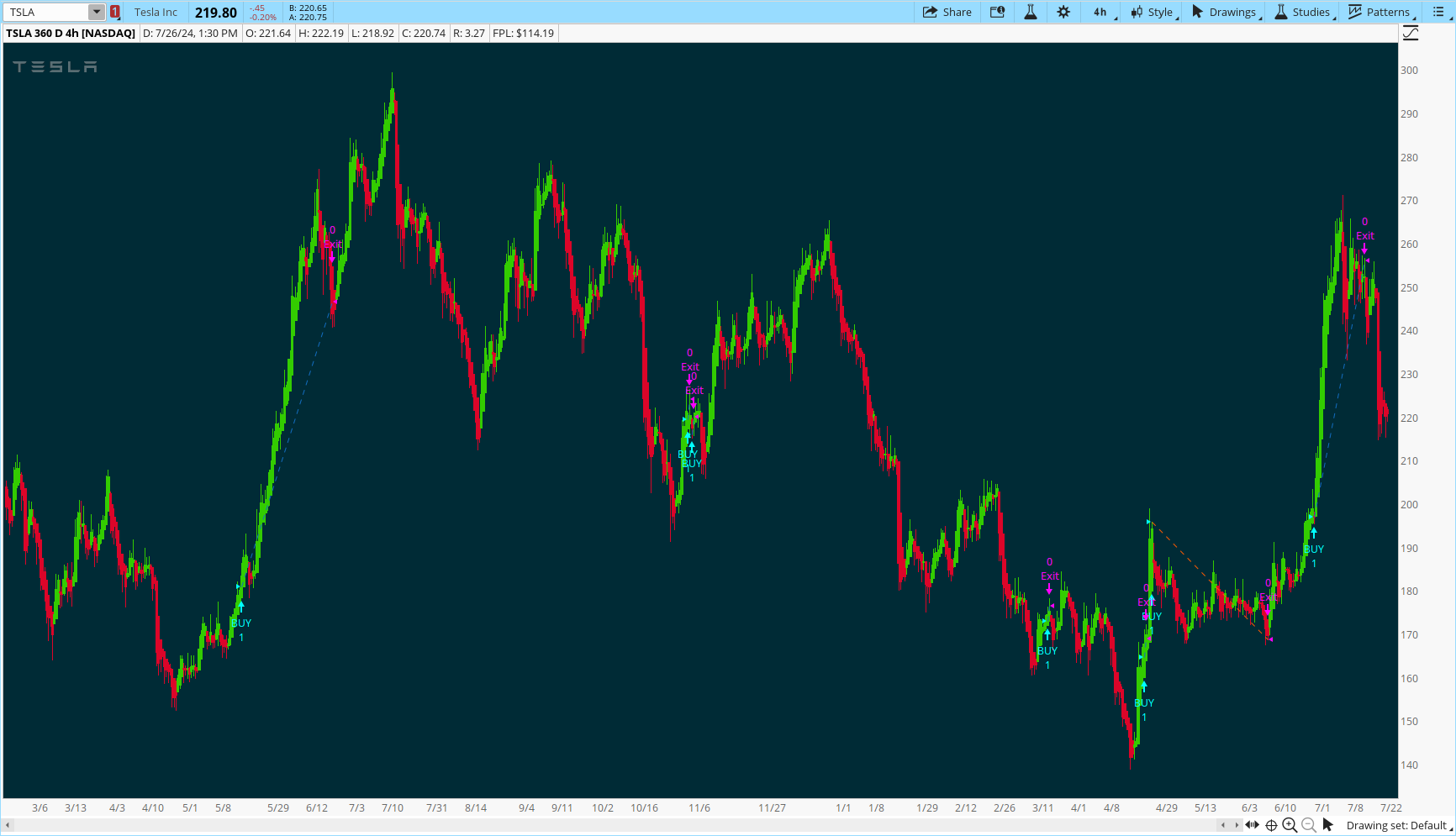Viewport: 1456px width, 836px height.
Task: Click the scroll right arrow at bottom
Action: click(x=1236, y=825)
